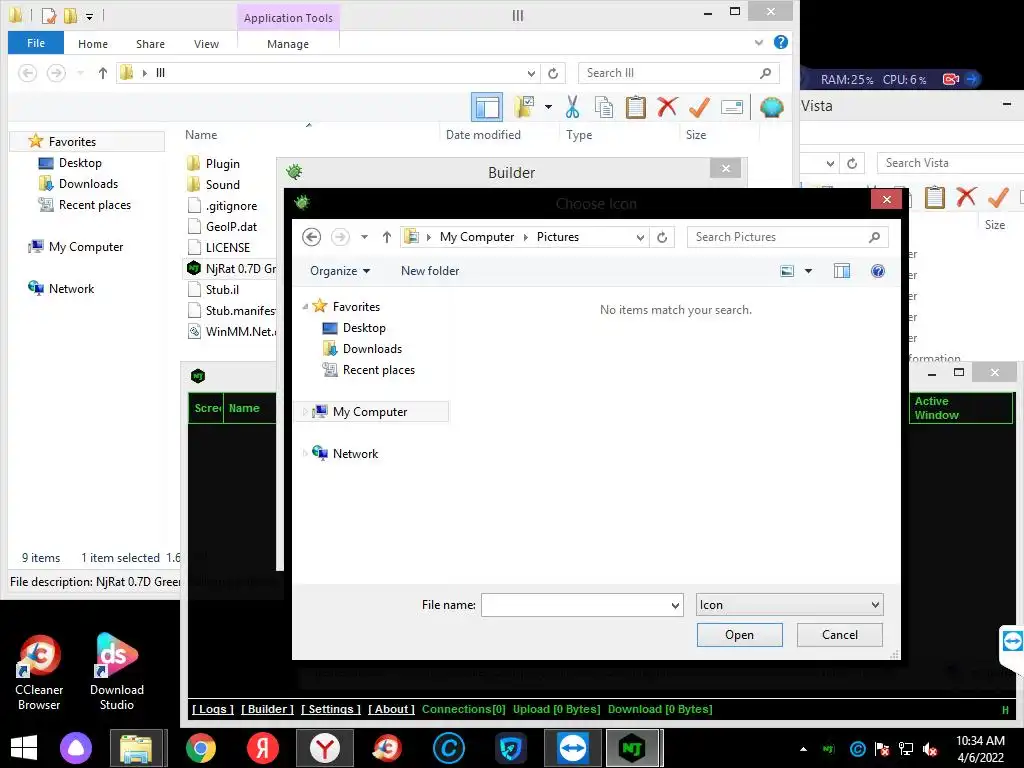Screen dimensions: 1024x768
Task: Collapse Favorites in dialog tree
Action: click(x=305, y=307)
